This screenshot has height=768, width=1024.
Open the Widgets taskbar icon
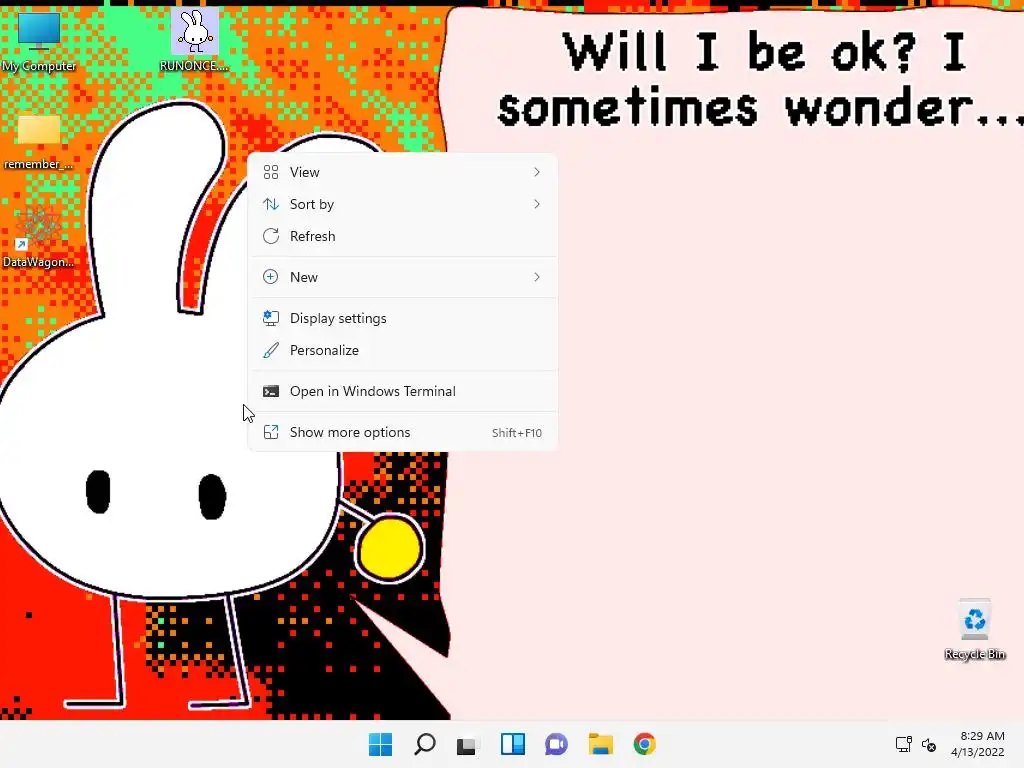pos(513,744)
